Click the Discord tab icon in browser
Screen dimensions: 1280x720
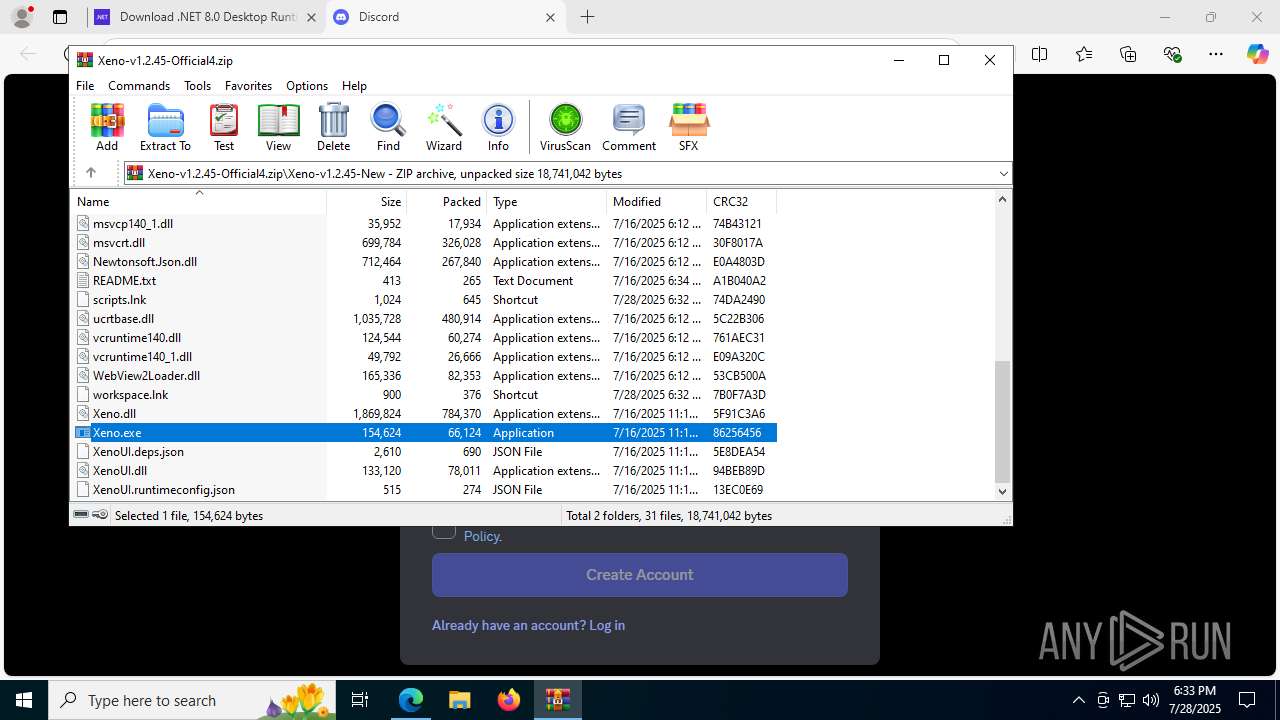tap(341, 17)
